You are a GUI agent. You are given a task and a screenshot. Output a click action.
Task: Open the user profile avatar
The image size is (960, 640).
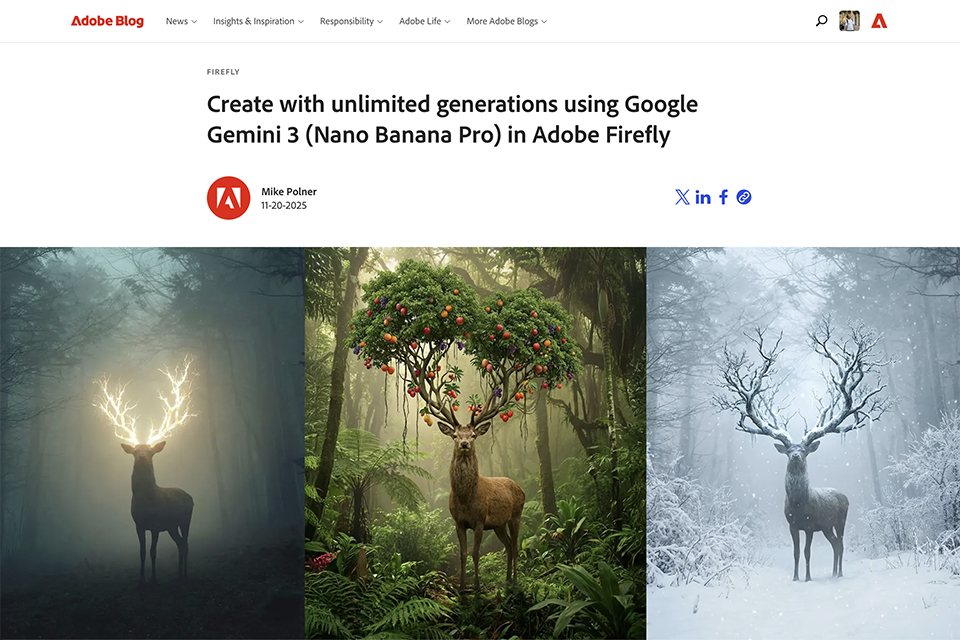pos(849,21)
